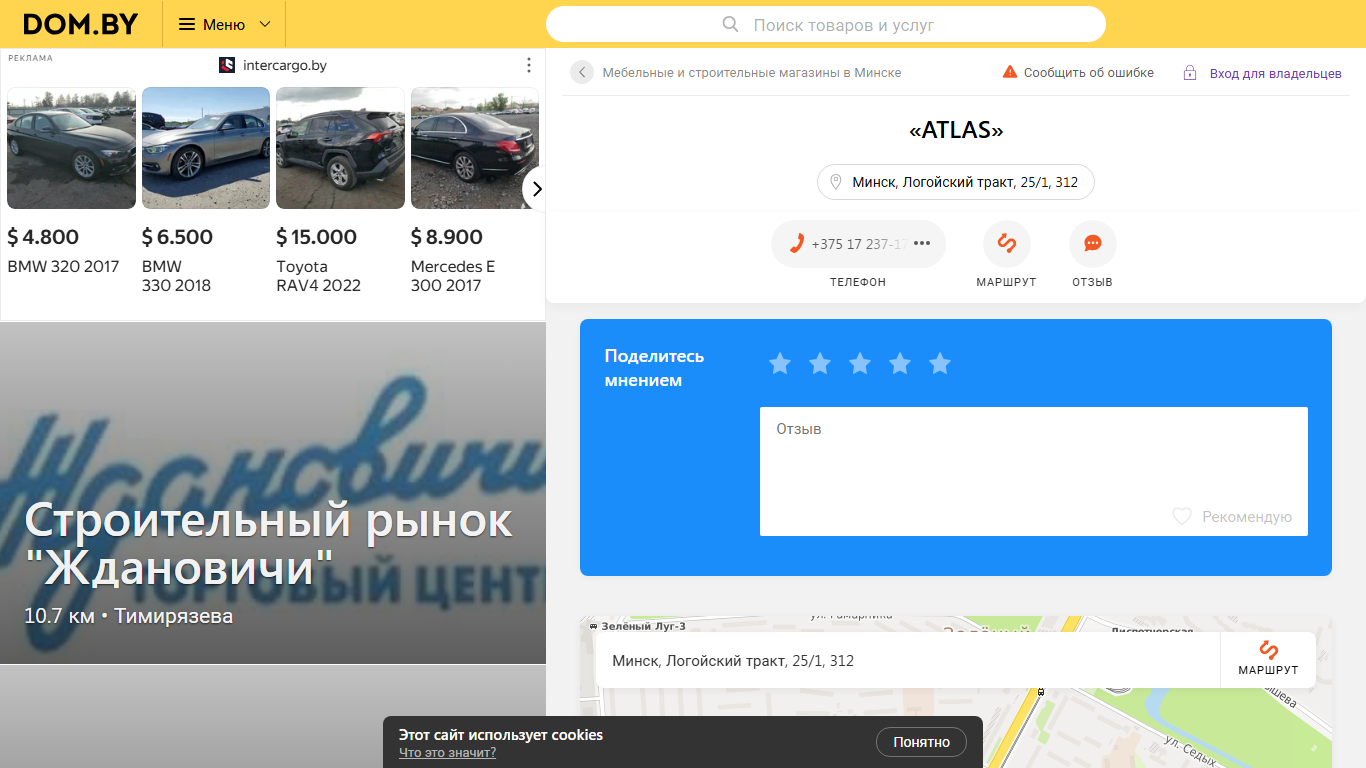Click the «ATLAS» title heading

(x=956, y=130)
